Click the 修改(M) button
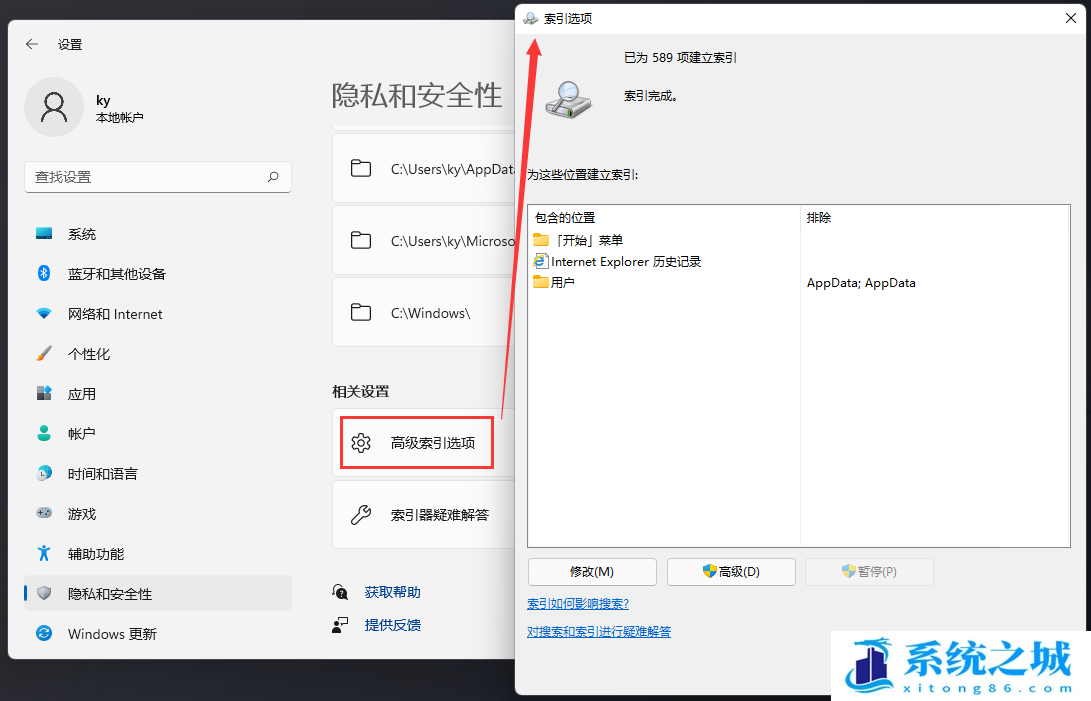Viewport: 1091px width, 701px height. pyautogui.click(x=592, y=572)
